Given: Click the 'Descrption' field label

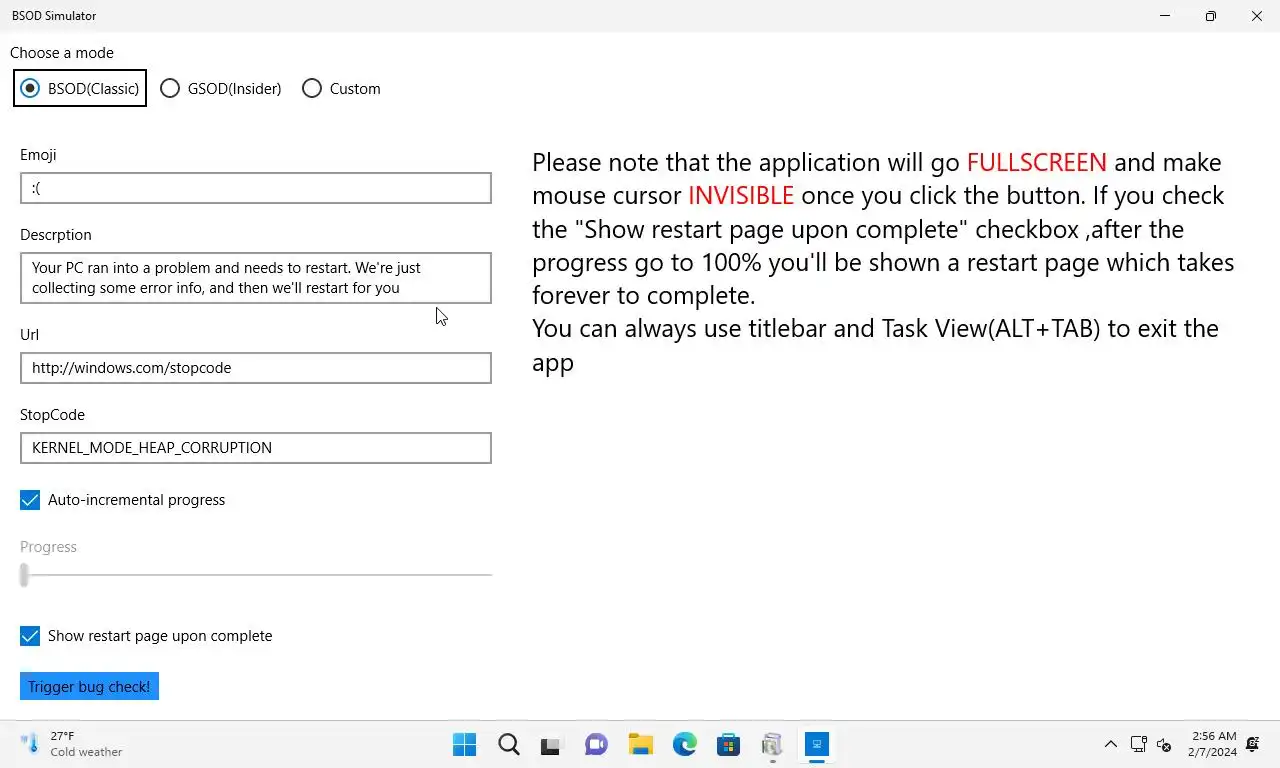Looking at the screenshot, I should (56, 235).
